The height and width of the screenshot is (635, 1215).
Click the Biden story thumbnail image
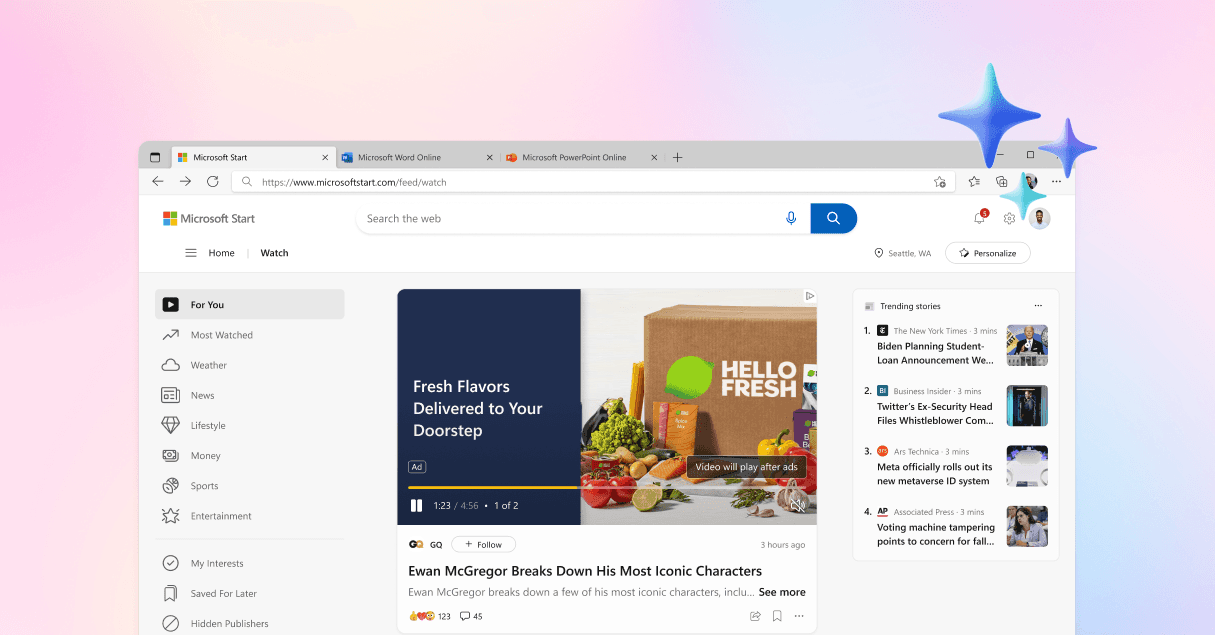click(1027, 345)
